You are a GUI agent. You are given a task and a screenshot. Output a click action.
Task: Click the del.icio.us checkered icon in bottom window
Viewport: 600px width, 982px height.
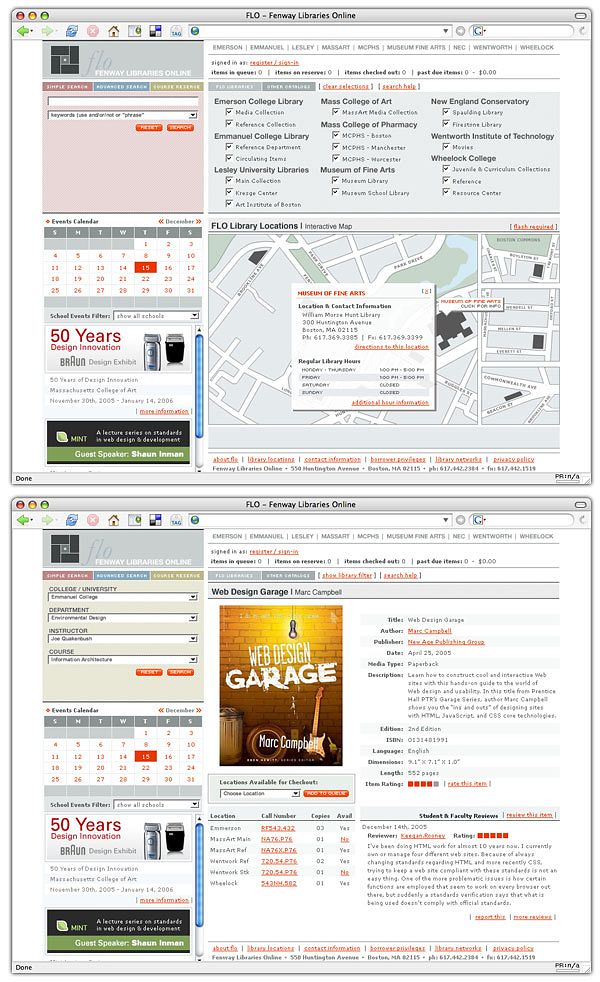coord(155,520)
